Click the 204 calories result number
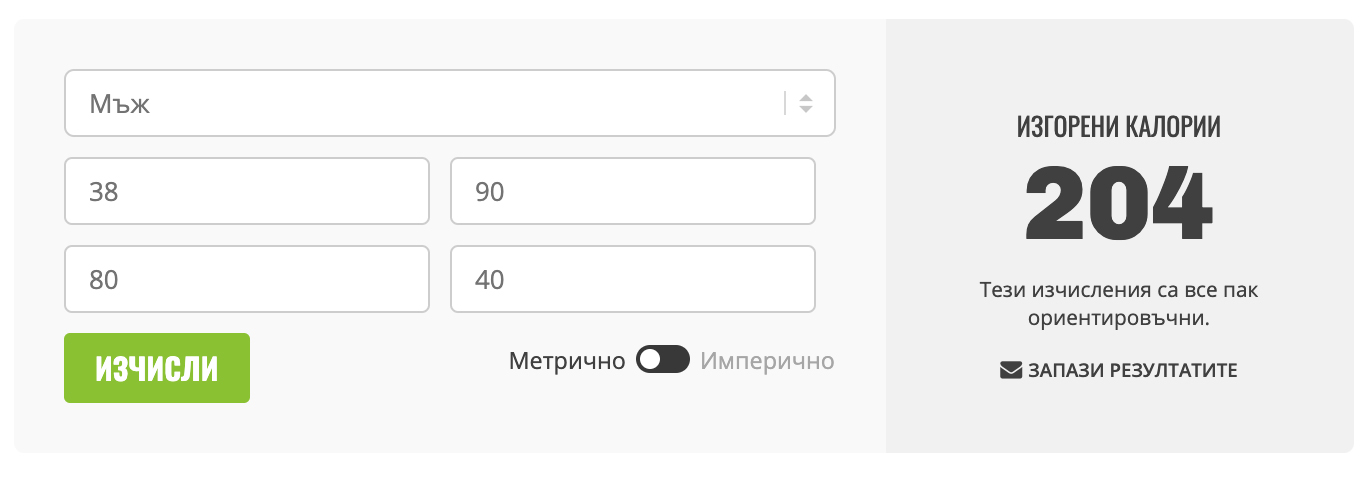 pyautogui.click(x=1119, y=204)
